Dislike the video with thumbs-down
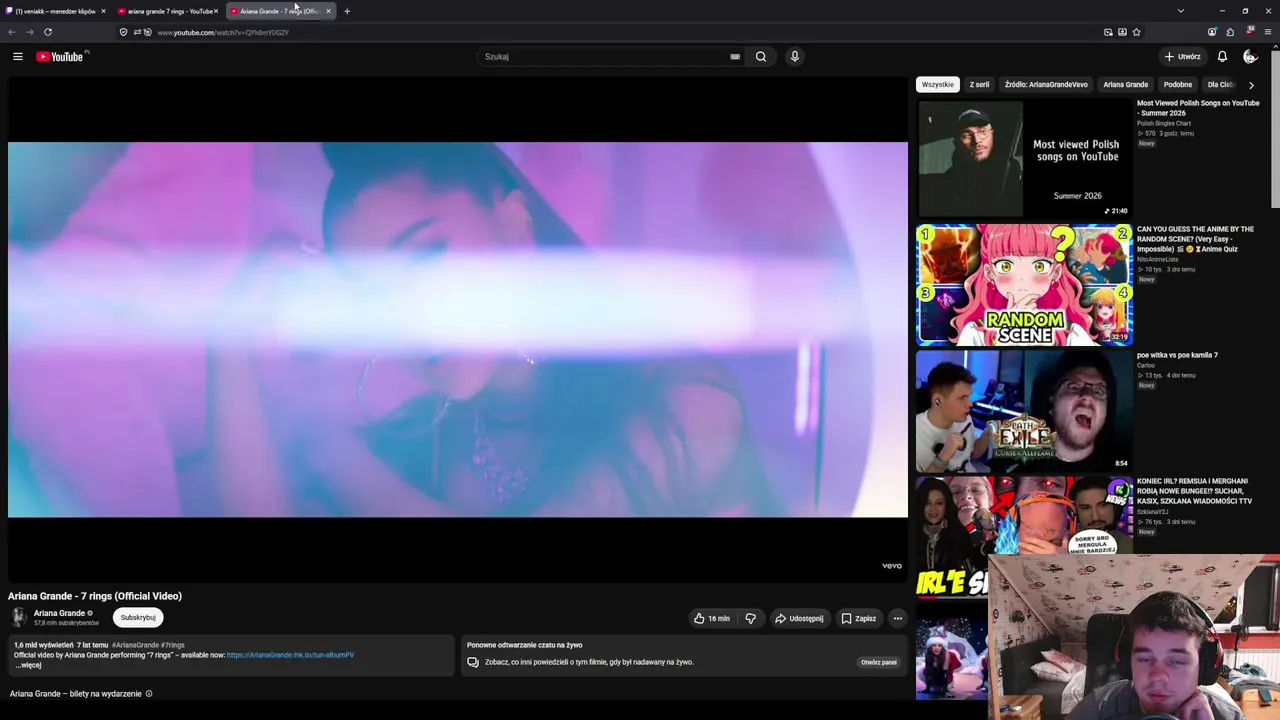This screenshot has height=720, width=1280. [750, 618]
